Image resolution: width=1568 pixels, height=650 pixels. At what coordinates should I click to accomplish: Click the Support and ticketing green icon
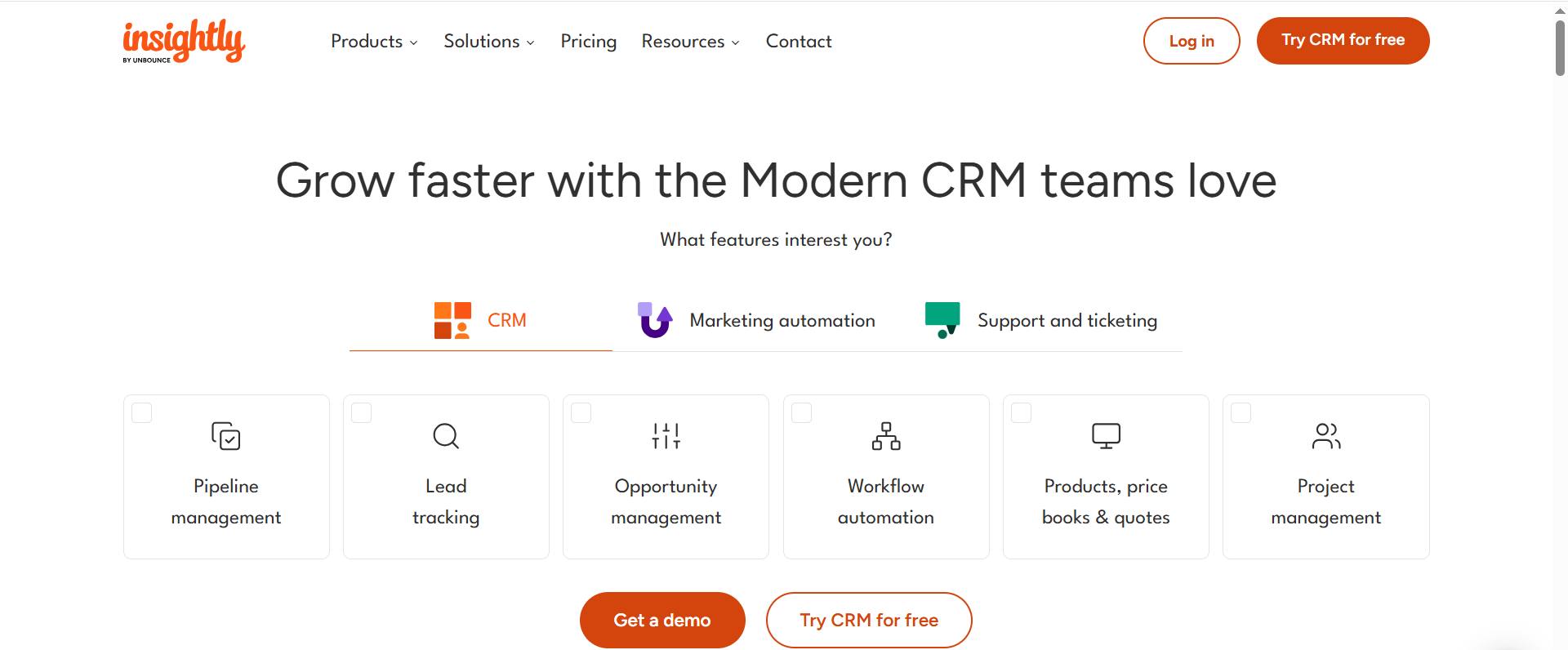[942, 320]
